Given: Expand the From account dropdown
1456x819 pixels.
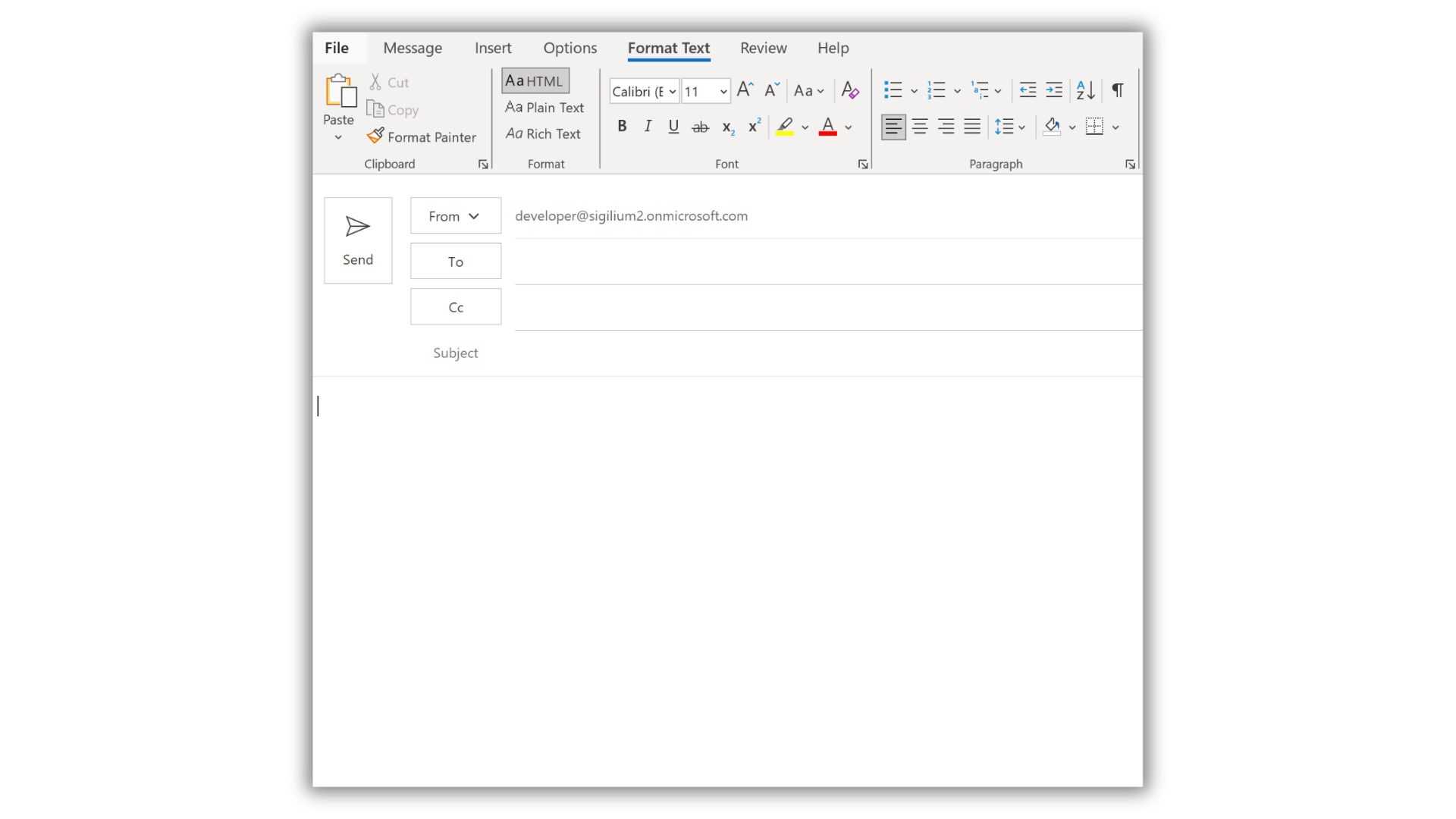Looking at the screenshot, I should (x=455, y=216).
